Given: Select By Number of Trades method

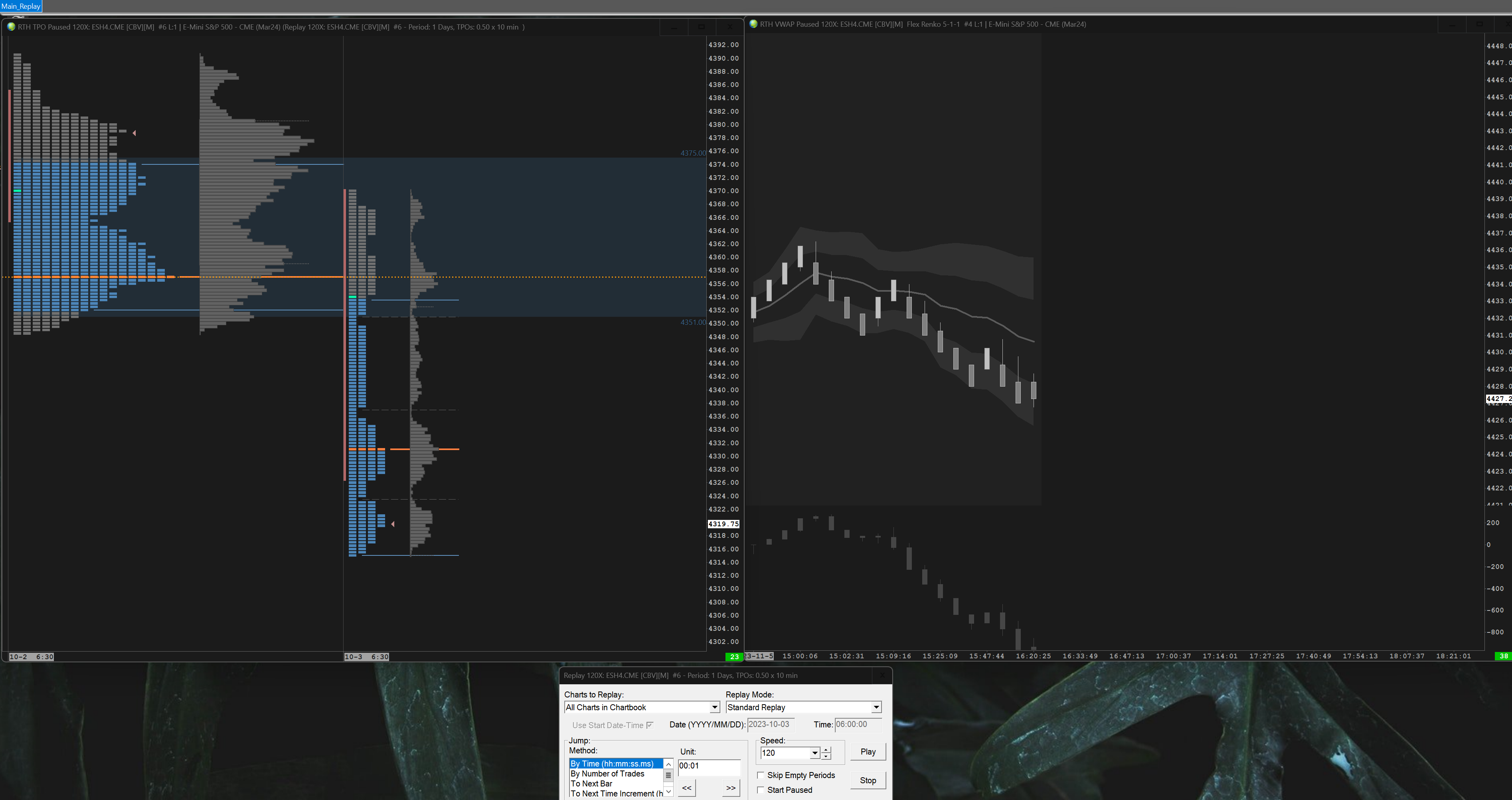Looking at the screenshot, I should (x=607, y=774).
